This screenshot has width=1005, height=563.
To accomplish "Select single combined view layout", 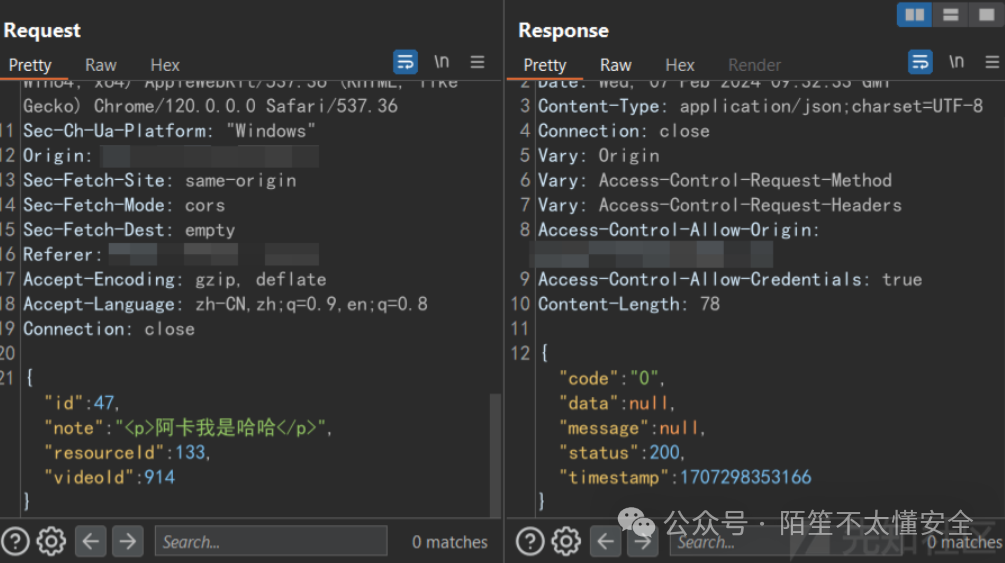I will pyautogui.click(x=986, y=14).
